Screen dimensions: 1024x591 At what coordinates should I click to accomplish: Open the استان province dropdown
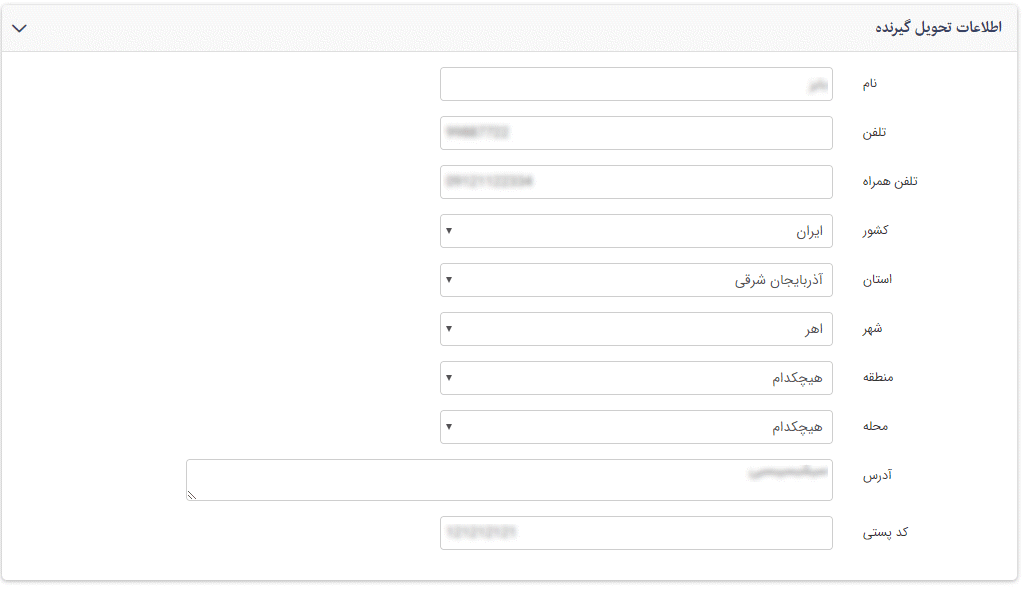(x=636, y=280)
